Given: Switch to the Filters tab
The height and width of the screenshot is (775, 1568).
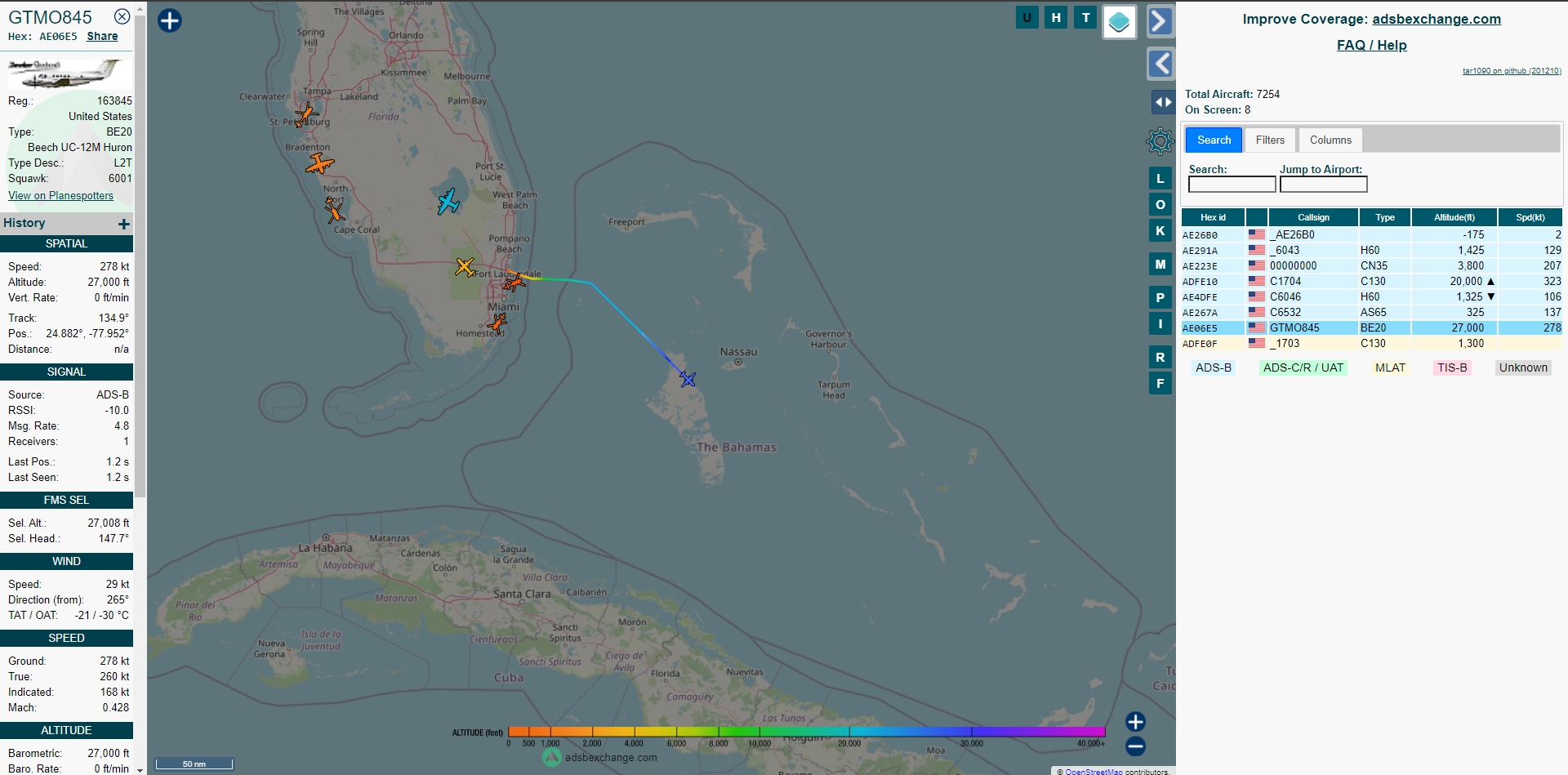Looking at the screenshot, I should [1270, 140].
